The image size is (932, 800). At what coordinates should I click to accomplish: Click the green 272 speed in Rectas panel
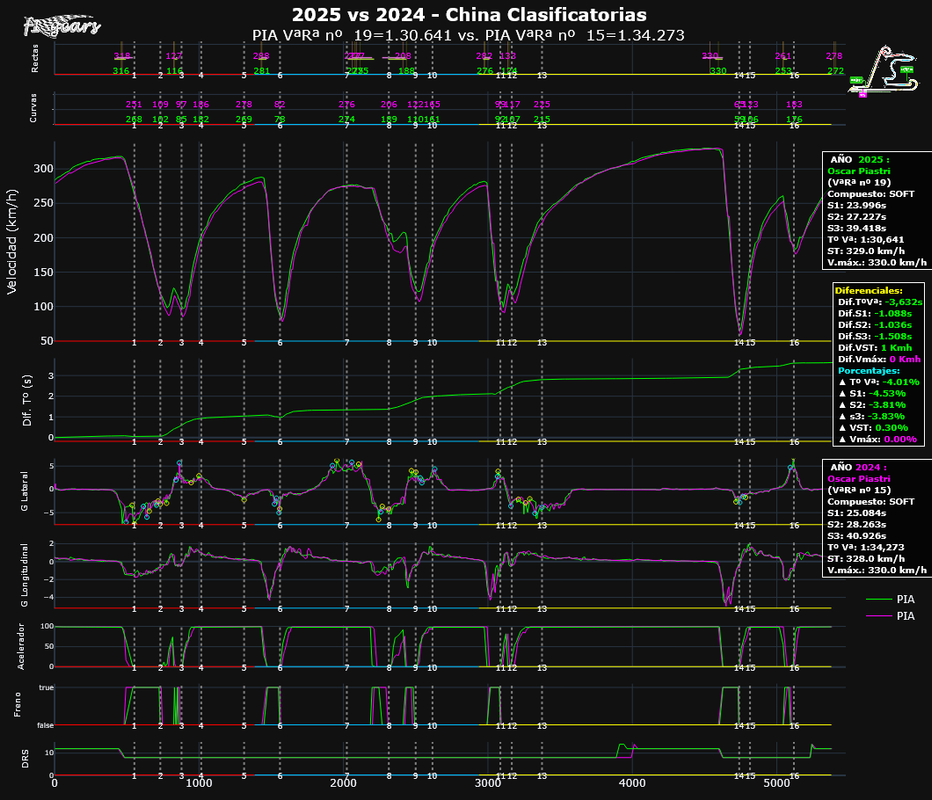pyautogui.click(x=835, y=71)
